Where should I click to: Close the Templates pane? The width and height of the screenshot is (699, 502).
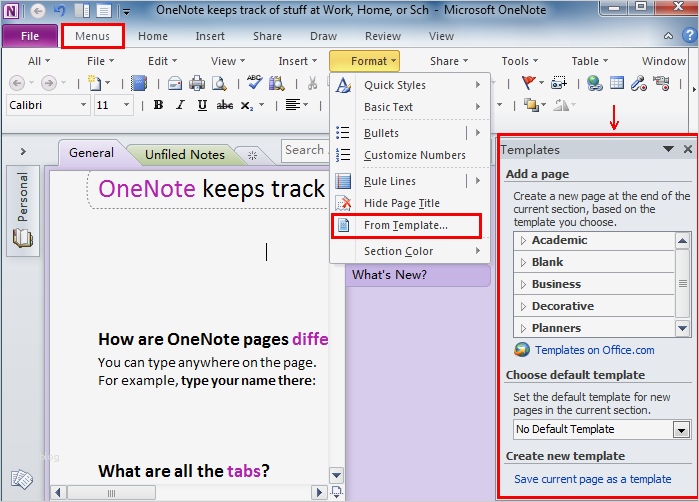click(x=688, y=149)
